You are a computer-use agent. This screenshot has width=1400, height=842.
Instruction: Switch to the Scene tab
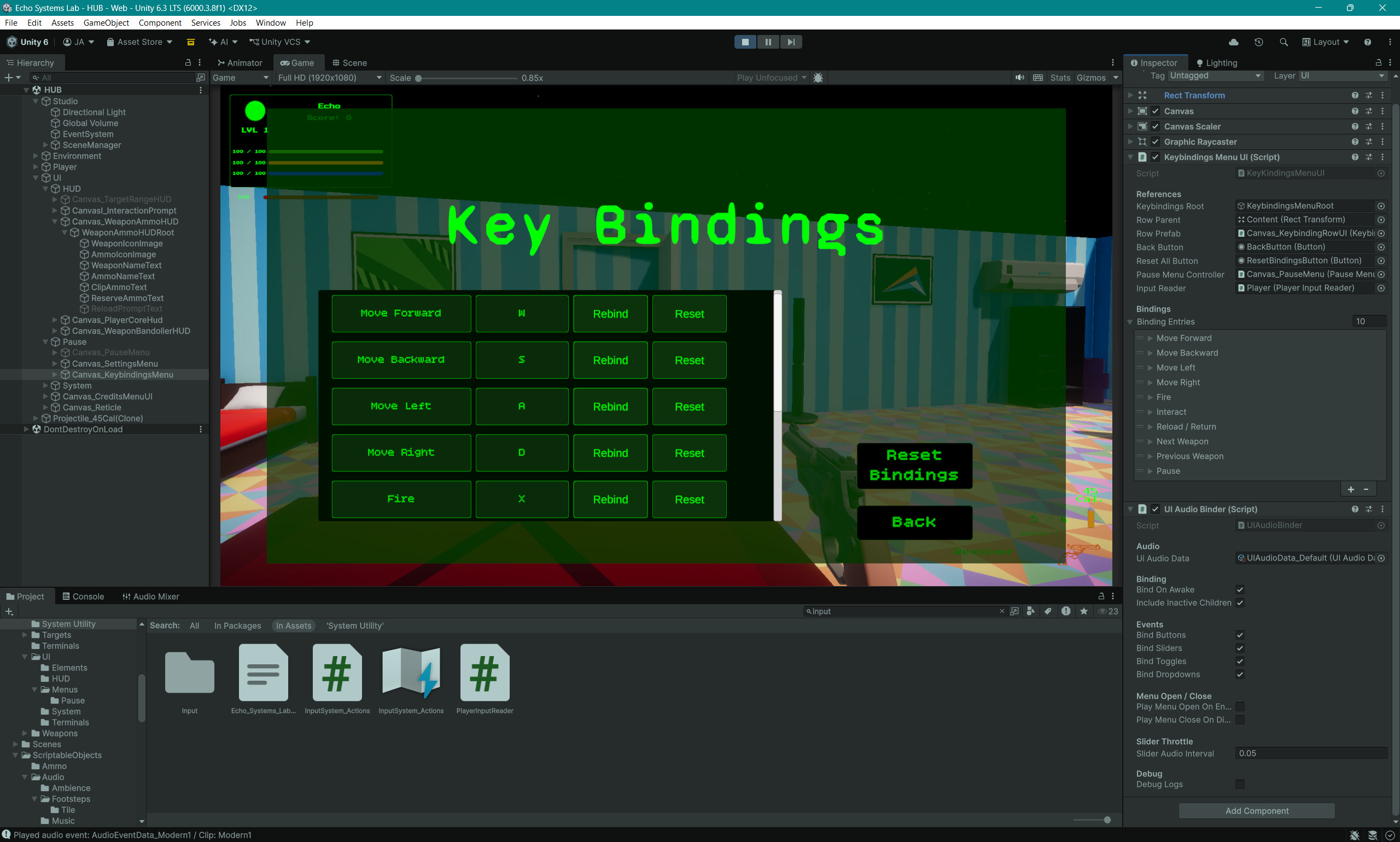[349, 62]
